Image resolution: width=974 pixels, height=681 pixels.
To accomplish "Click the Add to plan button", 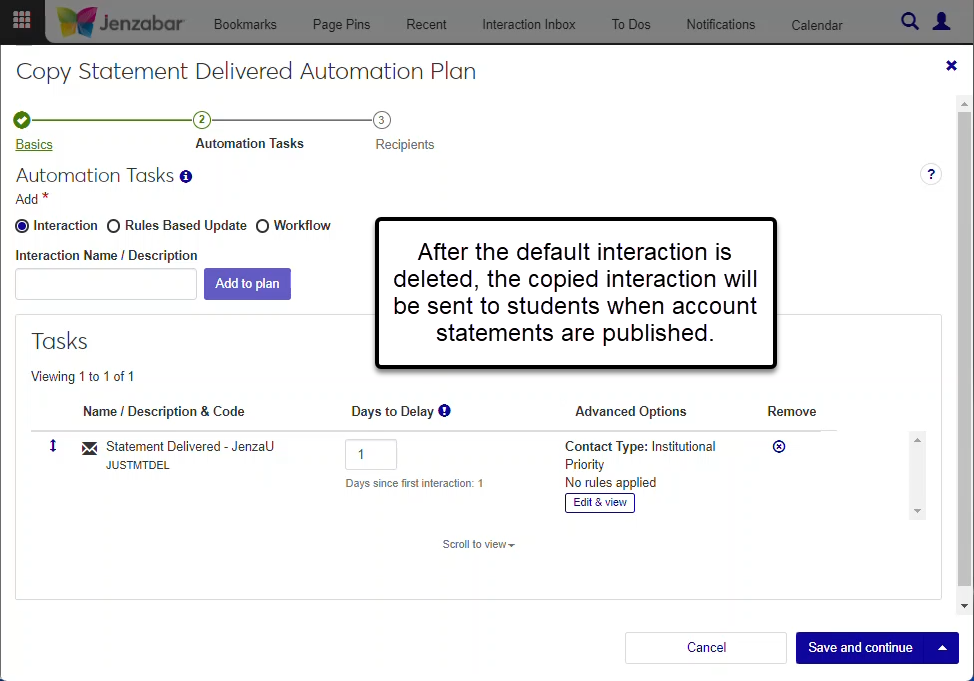I will click(247, 284).
